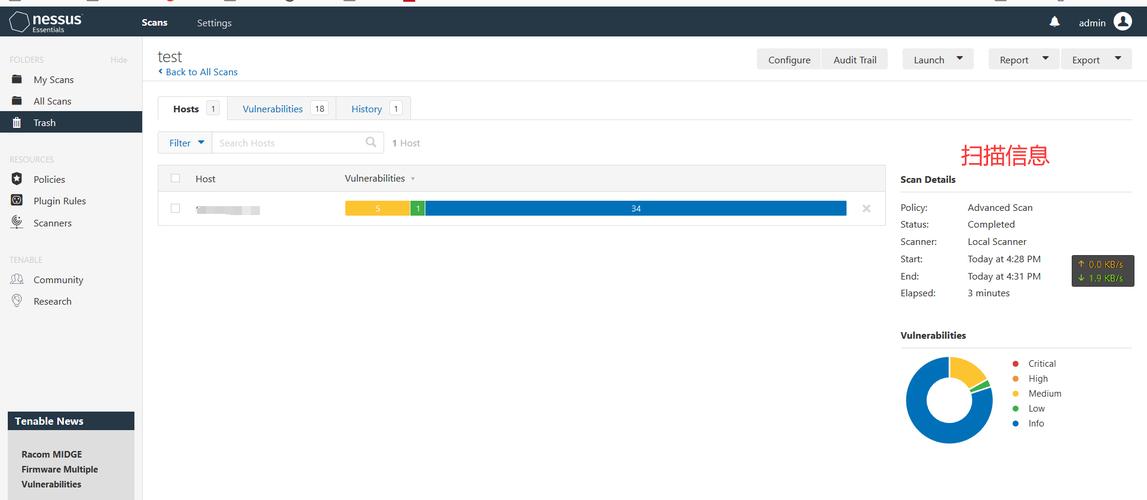Click the Tenable News header
This screenshot has width=1147, height=500.
coord(71,421)
